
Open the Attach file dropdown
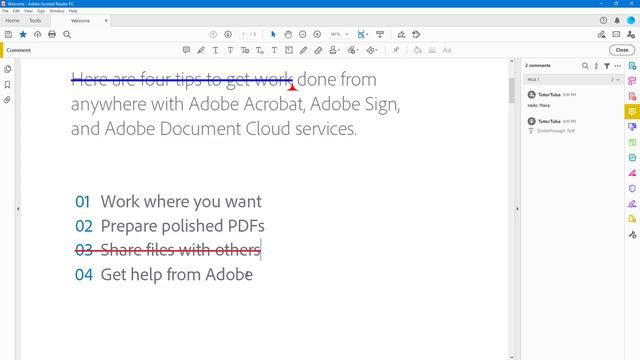[353, 50]
